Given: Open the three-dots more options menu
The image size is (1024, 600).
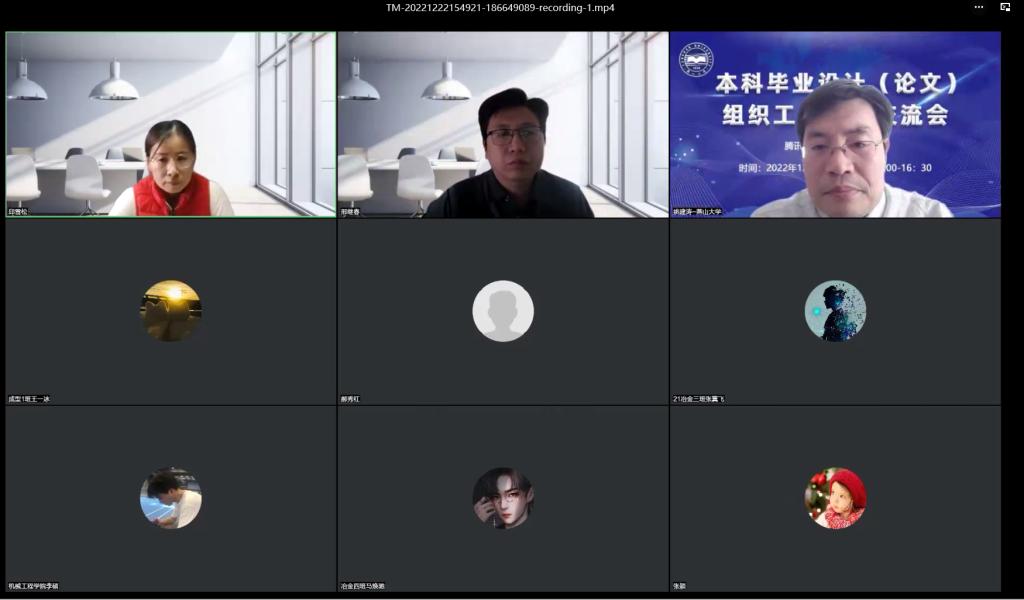Looking at the screenshot, I should (x=979, y=7).
